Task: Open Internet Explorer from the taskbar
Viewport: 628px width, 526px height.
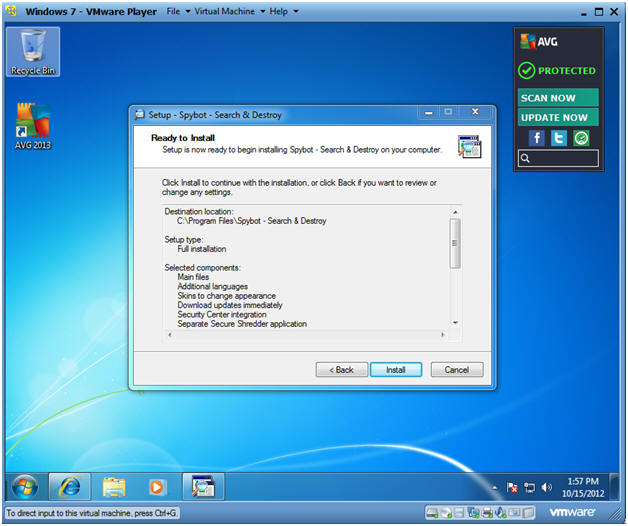Action: (70, 487)
